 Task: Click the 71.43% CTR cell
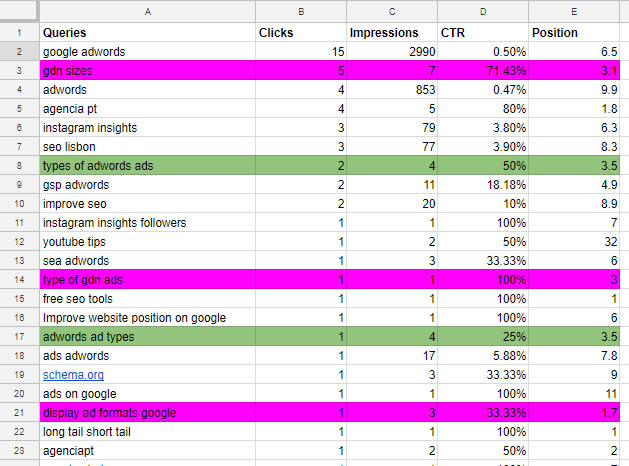click(483, 71)
